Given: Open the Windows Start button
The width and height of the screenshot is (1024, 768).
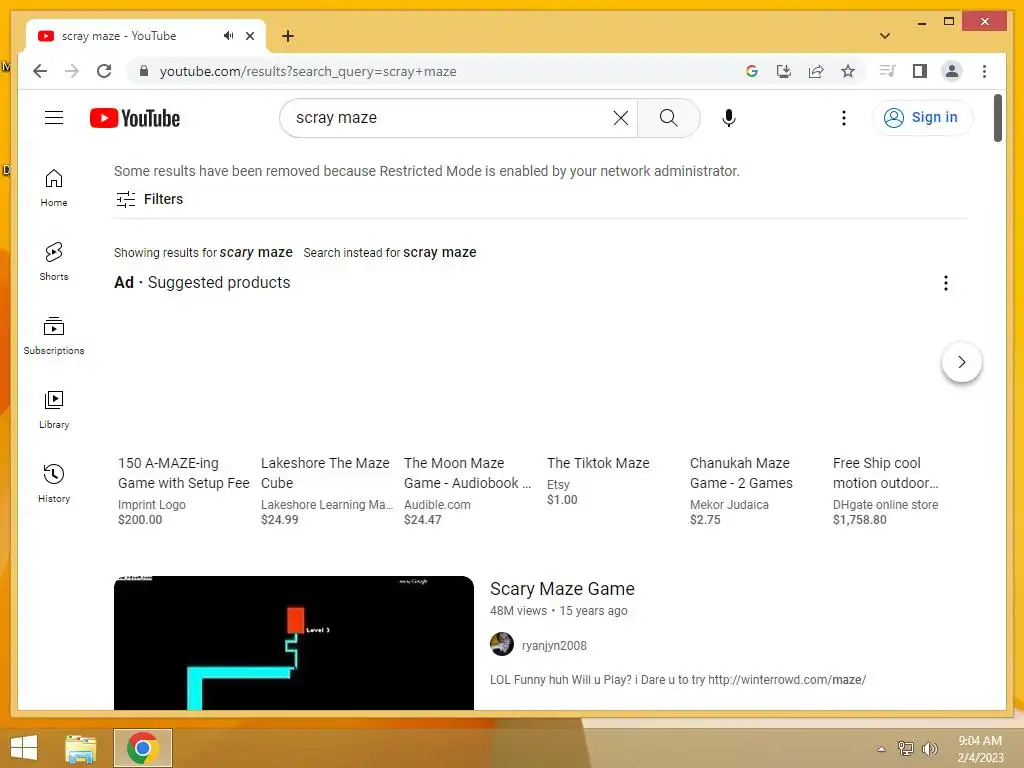Looking at the screenshot, I should pyautogui.click(x=24, y=748).
